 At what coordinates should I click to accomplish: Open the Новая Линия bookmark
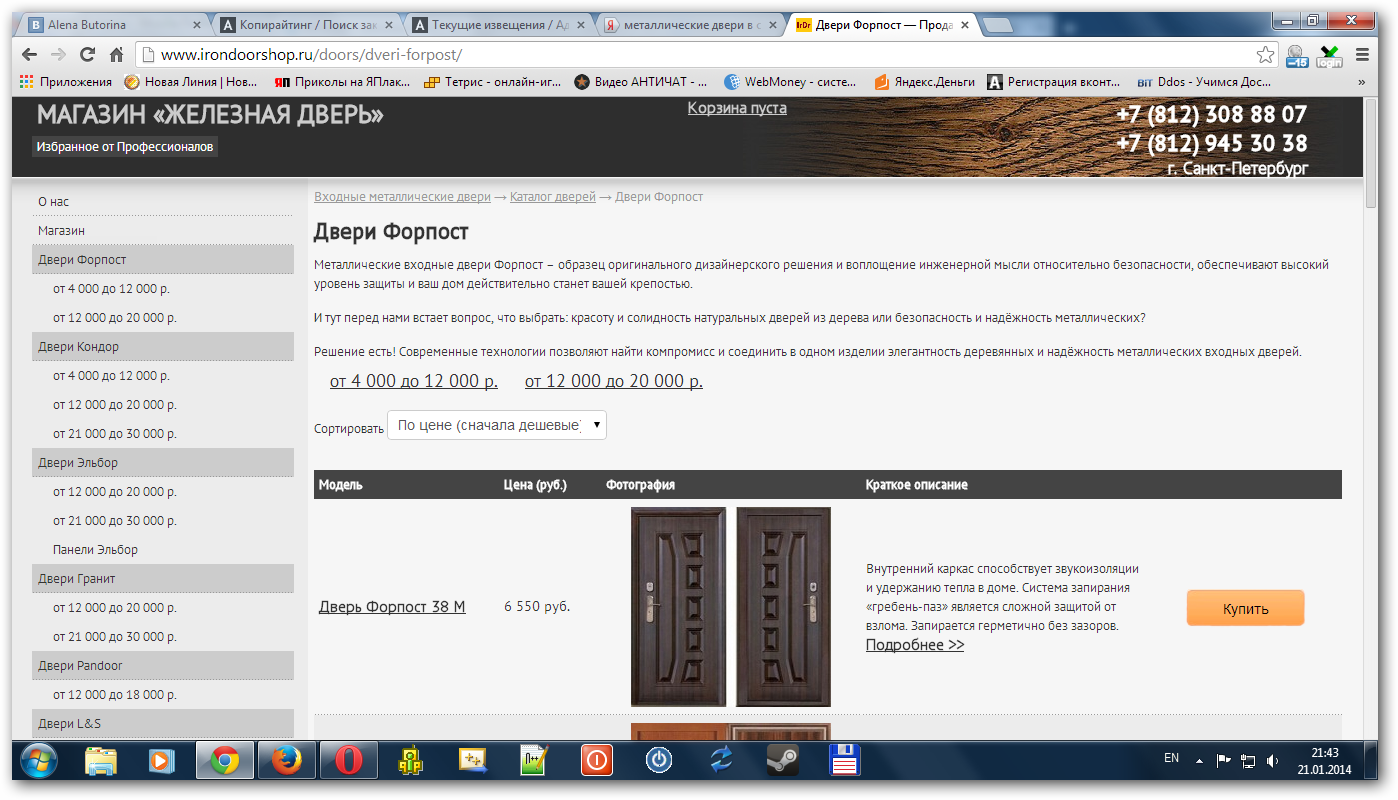pos(190,82)
